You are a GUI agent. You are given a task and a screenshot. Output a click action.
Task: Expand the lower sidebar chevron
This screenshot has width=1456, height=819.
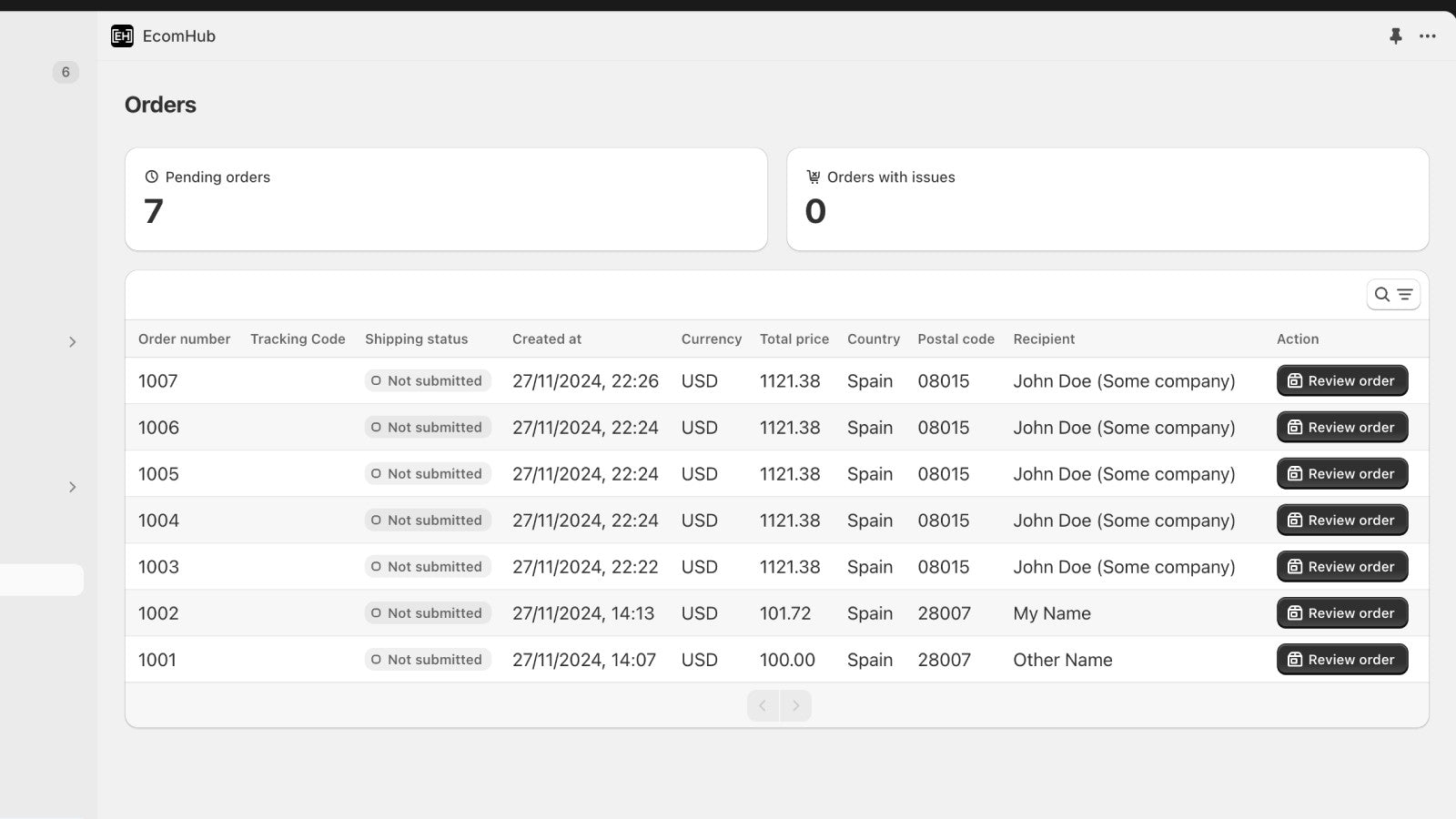click(73, 487)
